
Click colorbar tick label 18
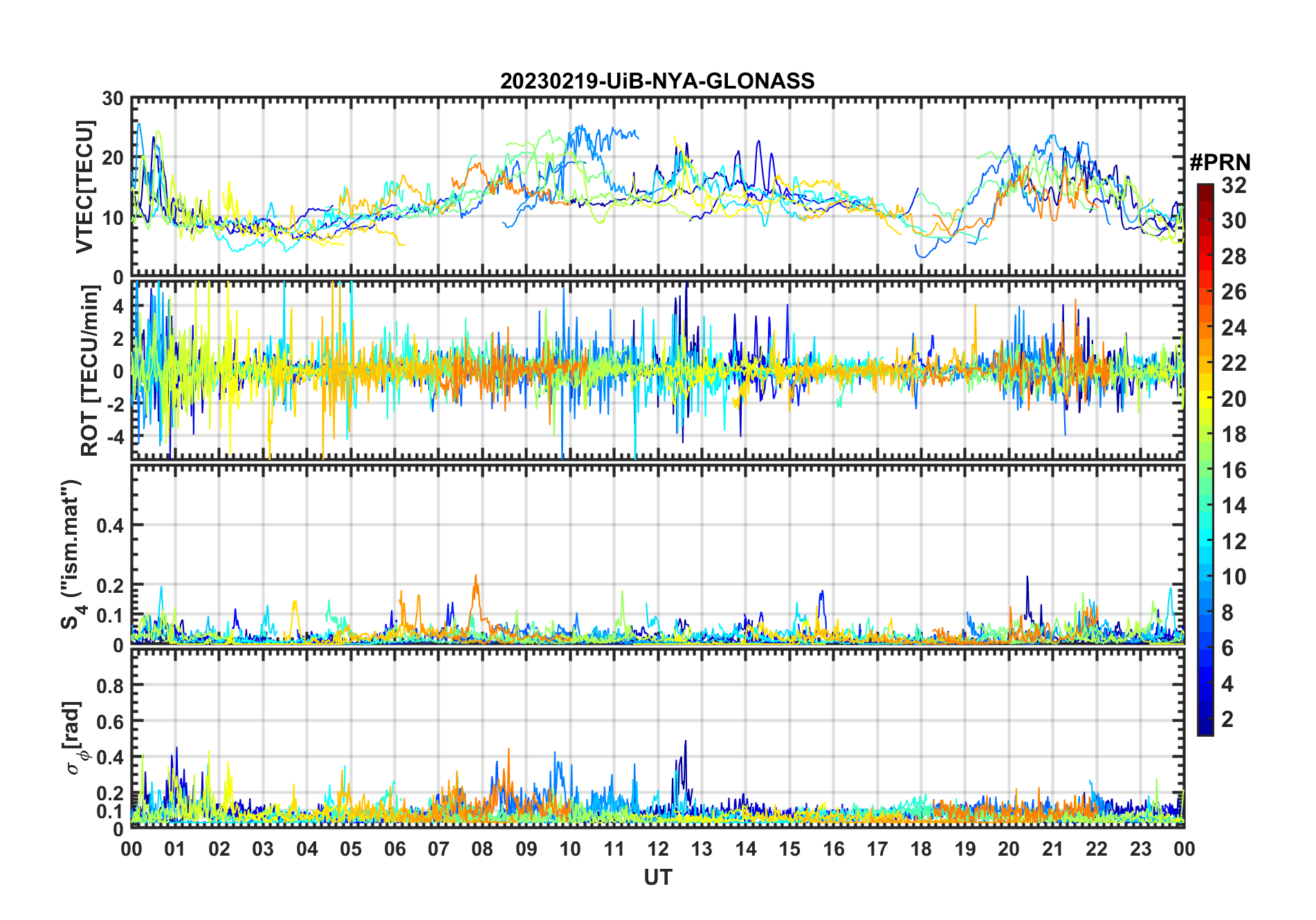click(x=1234, y=434)
